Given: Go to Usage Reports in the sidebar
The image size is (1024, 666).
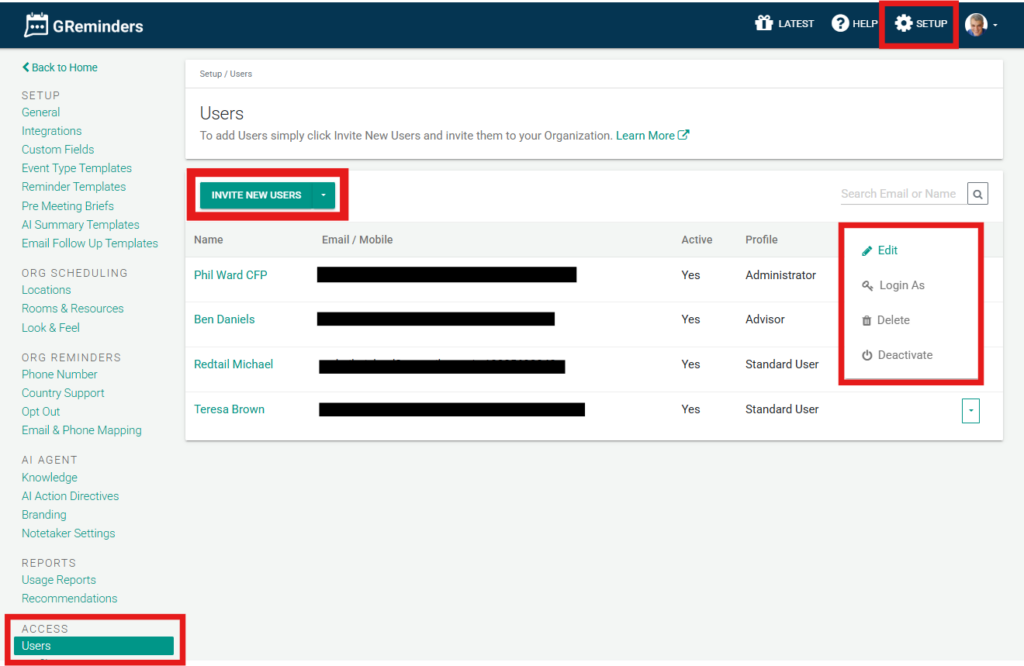Looking at the screenshot, I should (x=59, y=580).
